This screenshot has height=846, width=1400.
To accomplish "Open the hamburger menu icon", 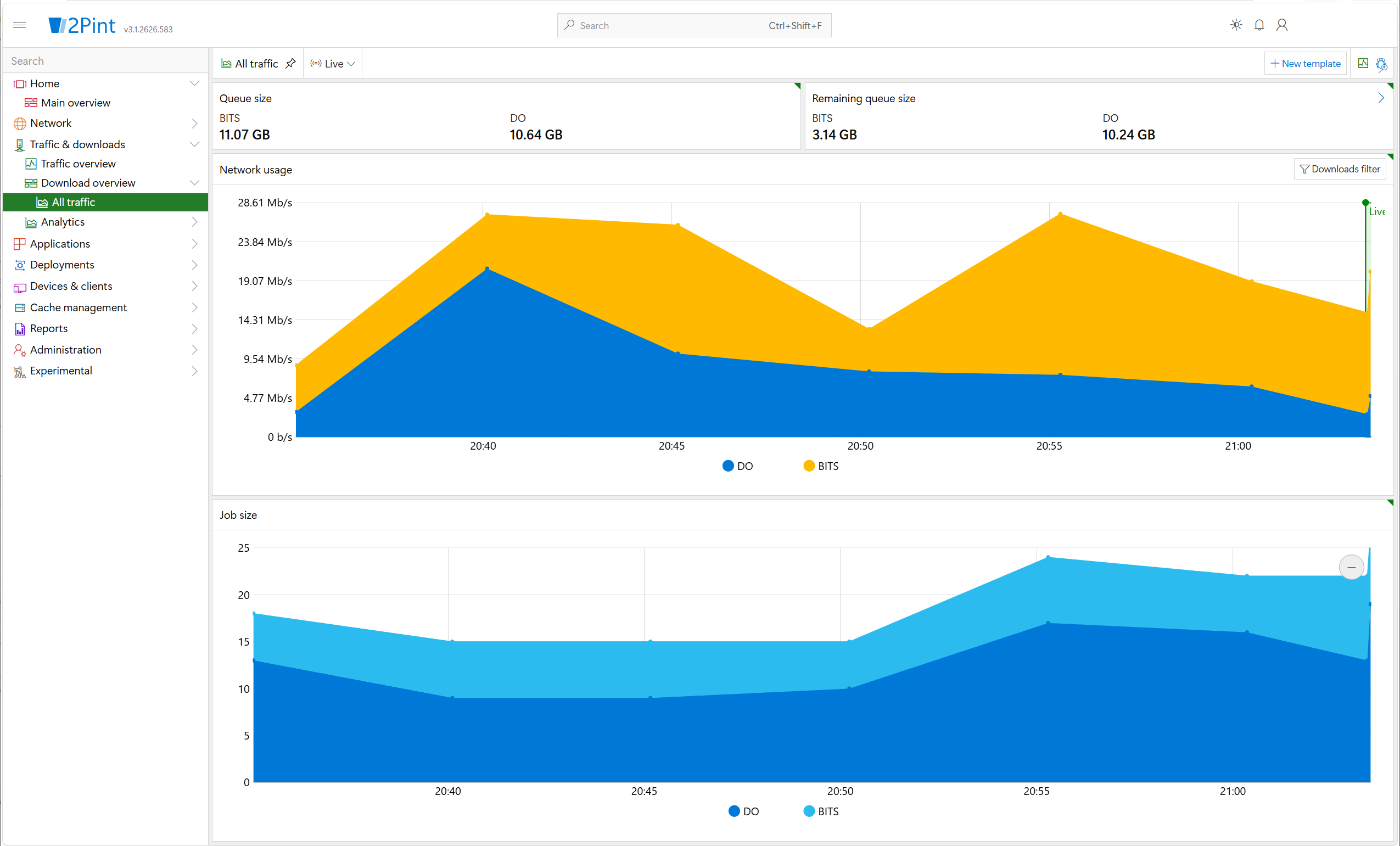I will click(19, 25).
